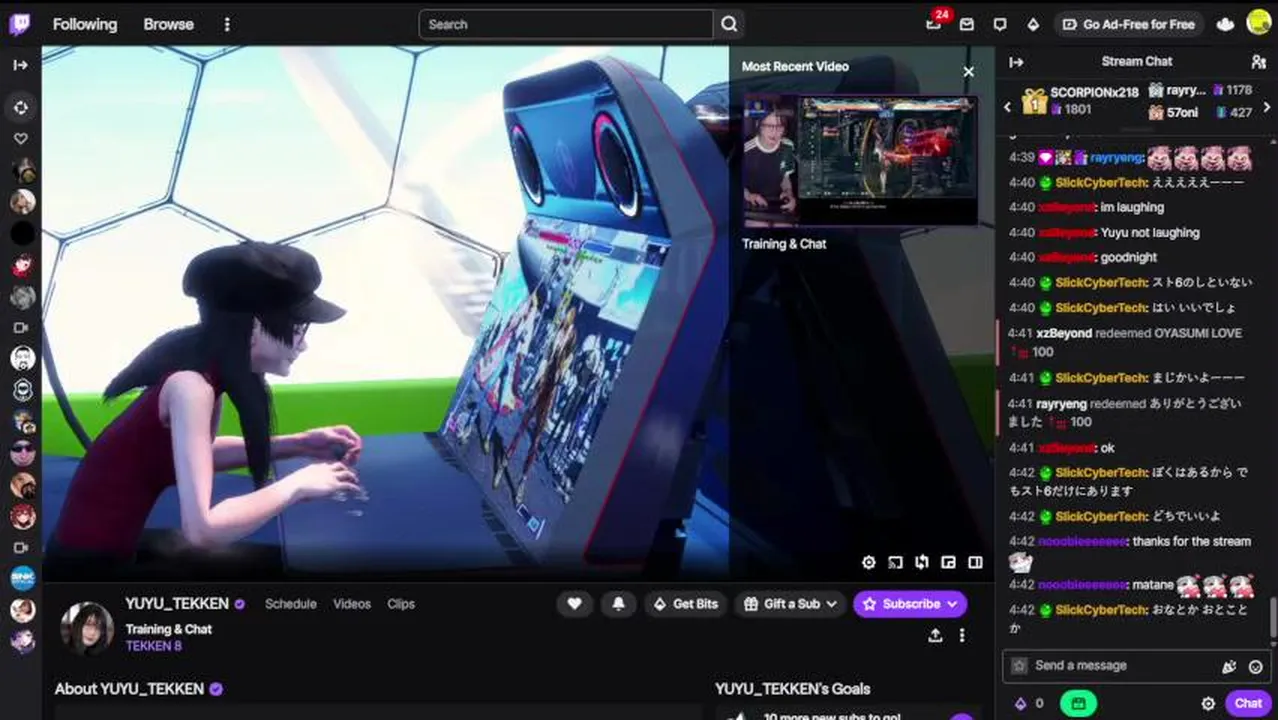1278x720 pixels.
Task: Click in the Search field
Action: 565,24
